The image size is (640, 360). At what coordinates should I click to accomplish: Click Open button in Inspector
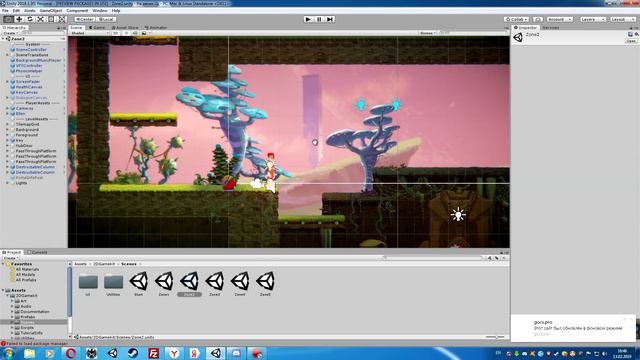[631, 41]
